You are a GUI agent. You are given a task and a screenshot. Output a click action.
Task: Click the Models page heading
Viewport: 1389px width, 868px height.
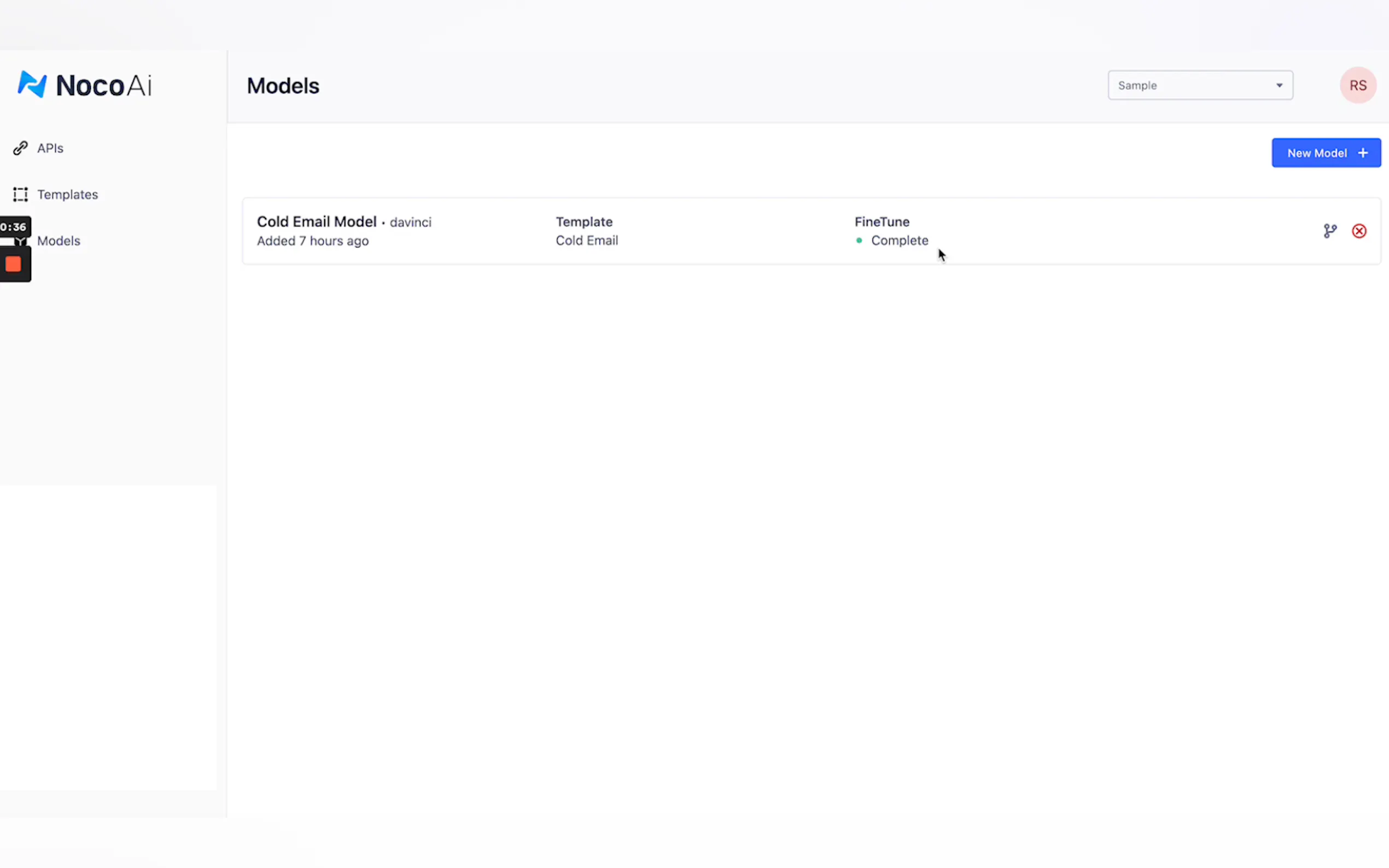(283, 86)
